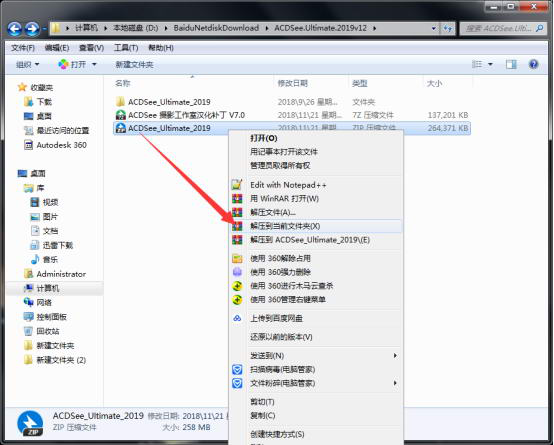Click the 新建文件夹 toolbar button
Screen dimensions: 554x445
134,64
